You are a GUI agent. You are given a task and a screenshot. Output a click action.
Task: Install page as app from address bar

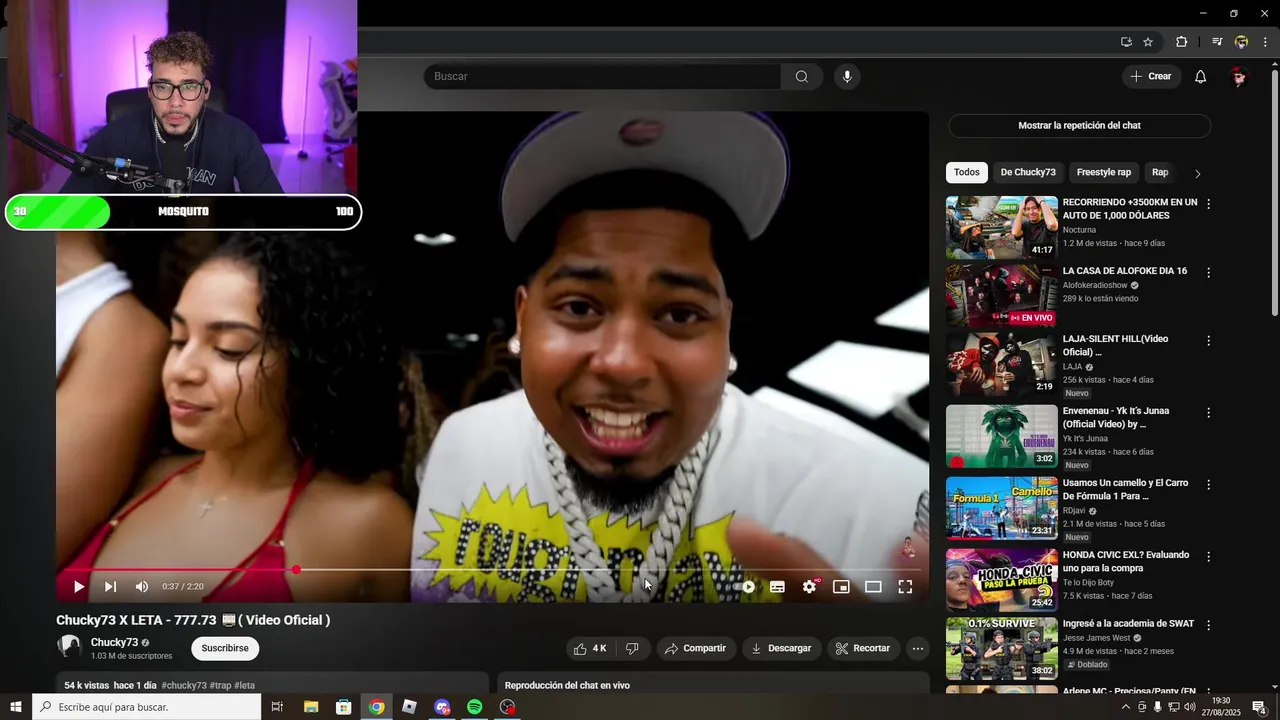[x=1126, y=42]
